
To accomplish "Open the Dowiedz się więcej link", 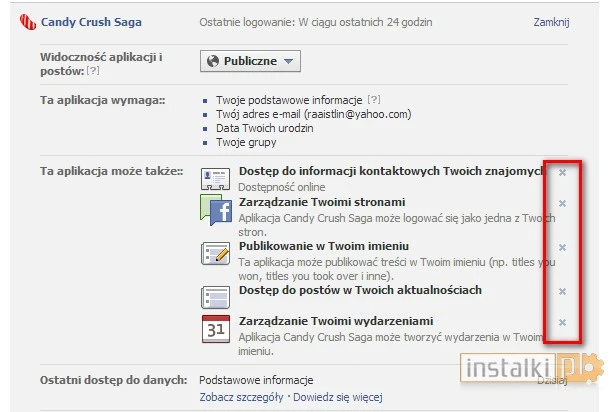I will [338, 397].
